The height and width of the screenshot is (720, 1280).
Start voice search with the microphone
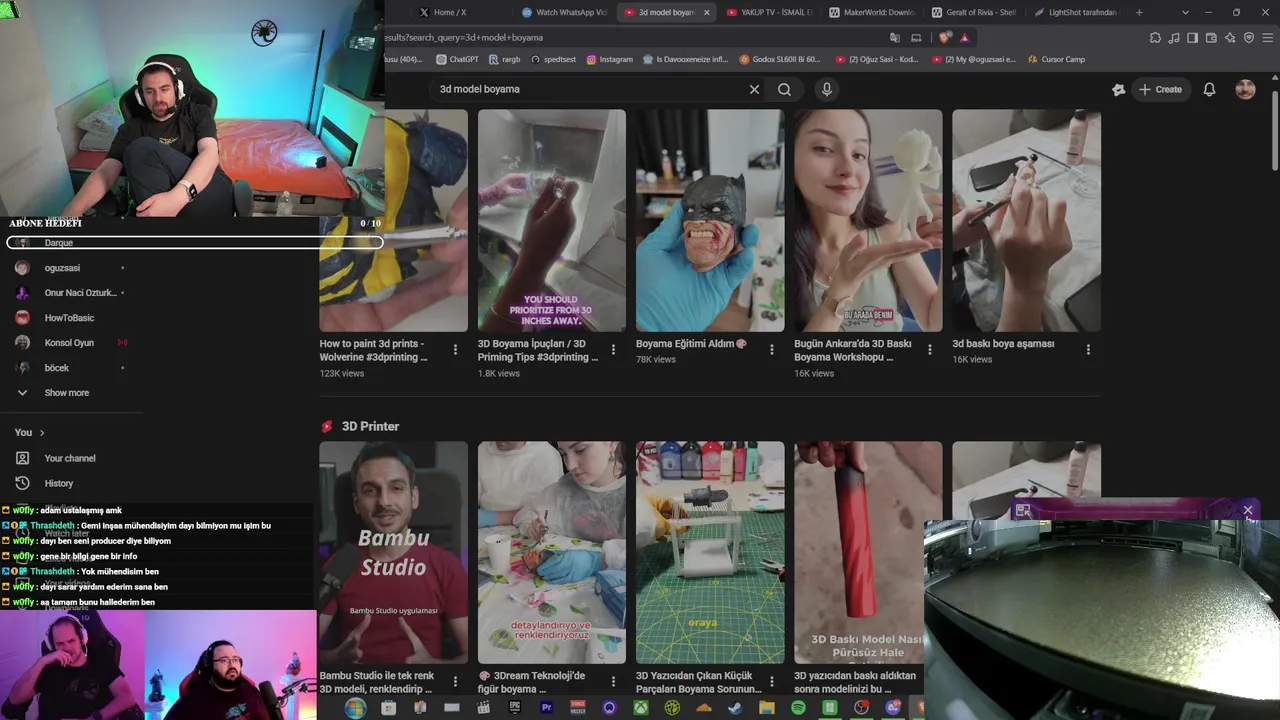827,89
